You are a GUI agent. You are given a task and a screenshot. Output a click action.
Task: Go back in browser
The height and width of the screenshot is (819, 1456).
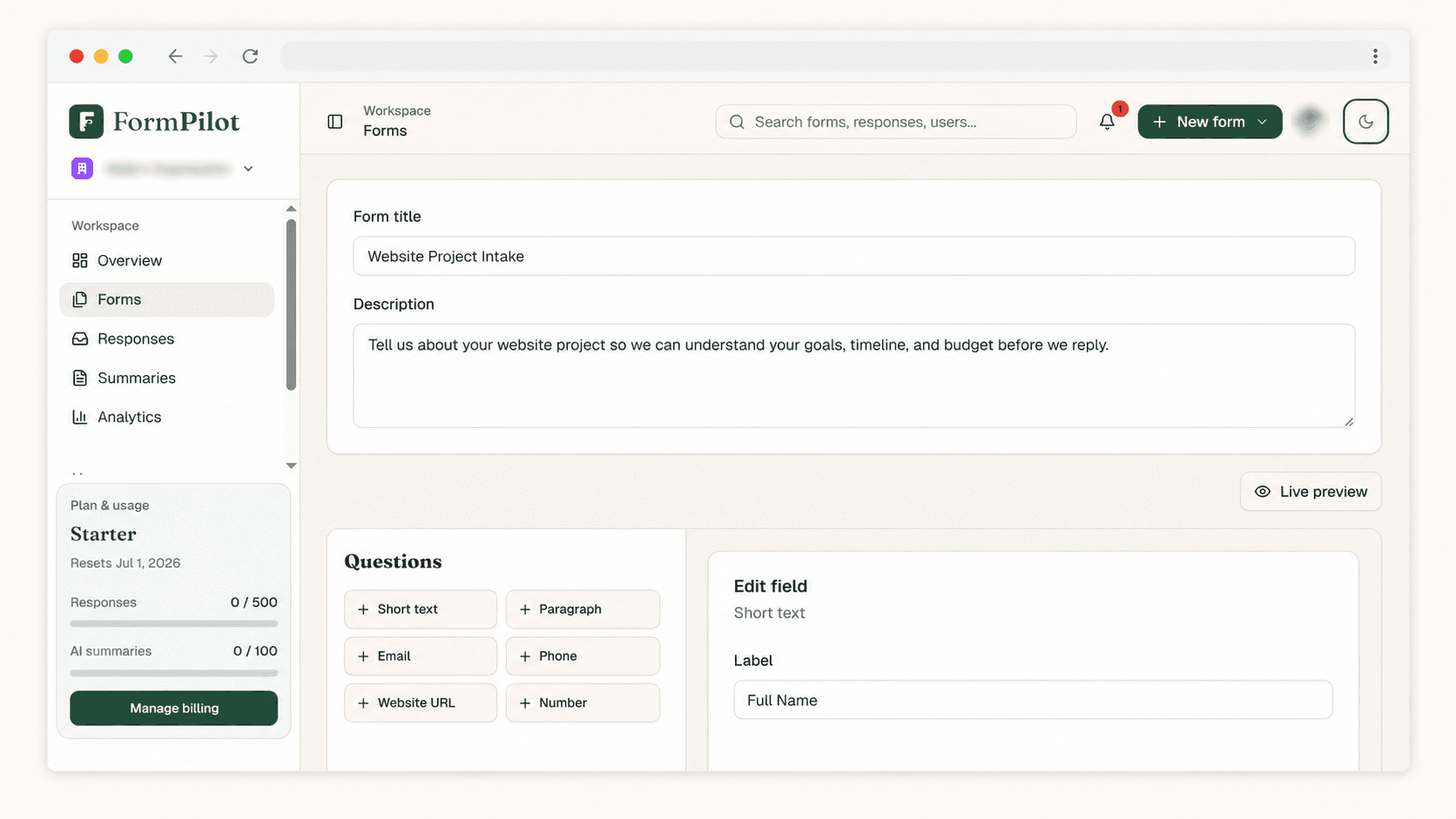[x=175, y=57]
